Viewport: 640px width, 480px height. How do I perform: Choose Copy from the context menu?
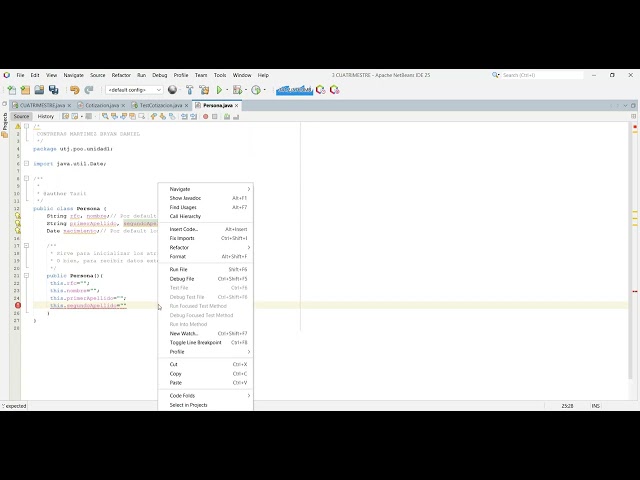[x=205, y=373]
